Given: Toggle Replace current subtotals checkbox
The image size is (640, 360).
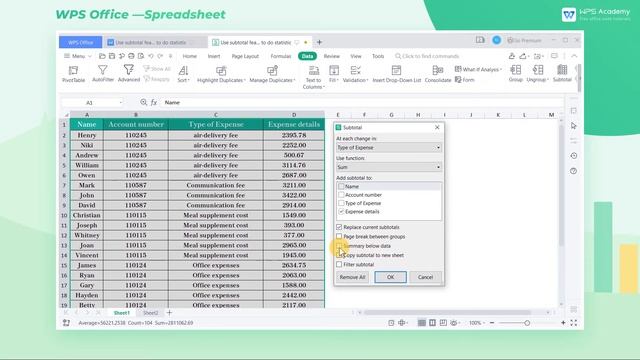Looking at the screenshot, I should (x=339, y=227).
